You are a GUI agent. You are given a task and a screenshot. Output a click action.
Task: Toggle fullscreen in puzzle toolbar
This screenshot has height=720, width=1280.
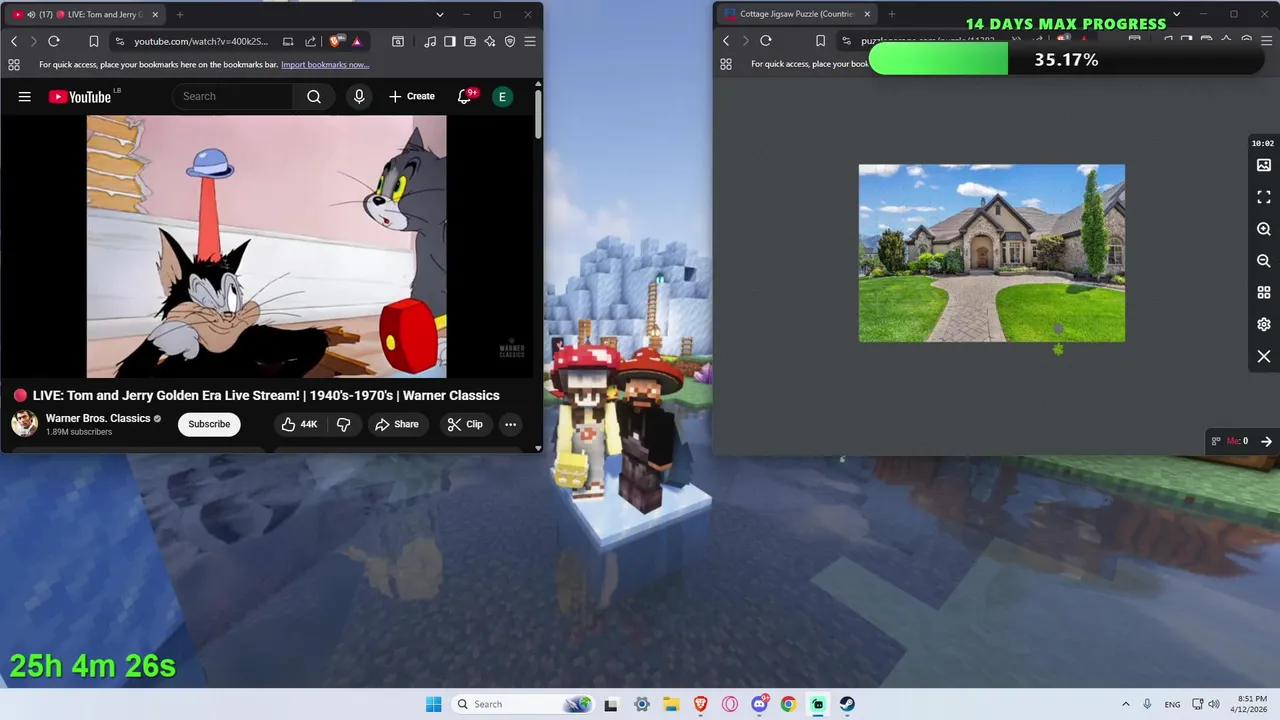click(1264, 197)
